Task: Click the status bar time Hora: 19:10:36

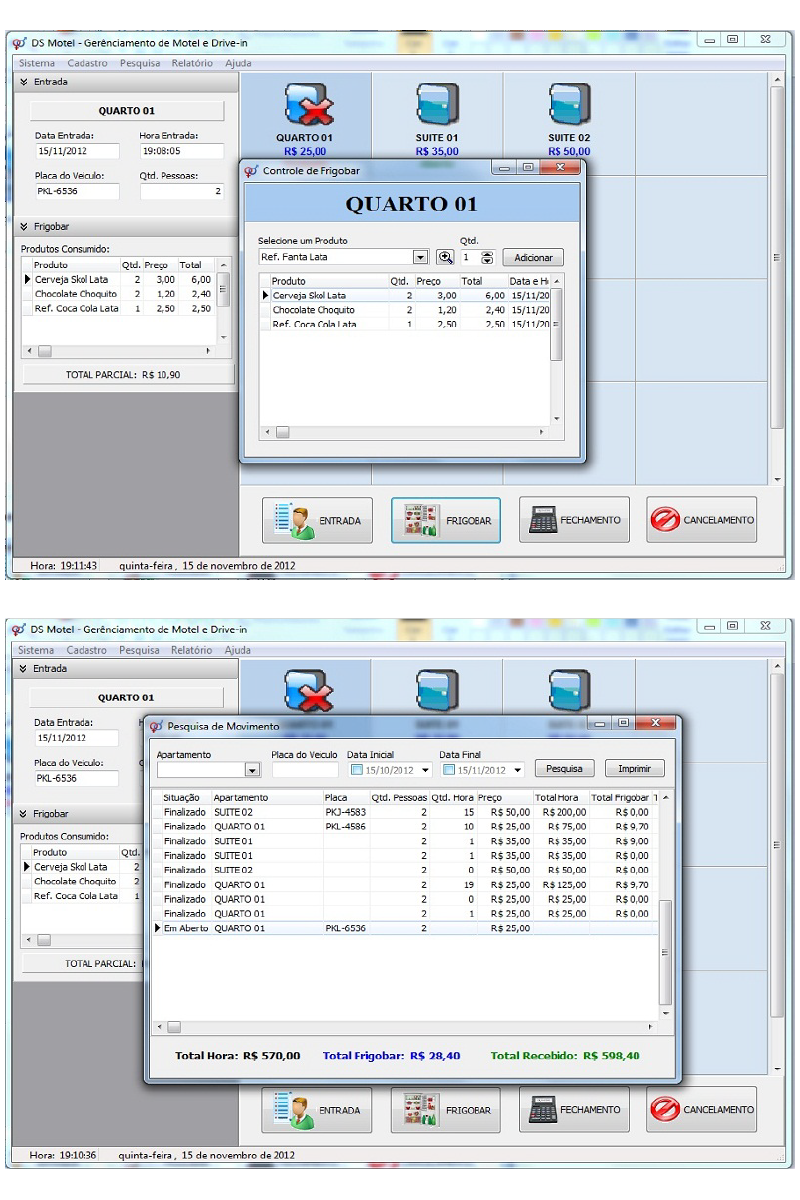Action: click(63, 1155)
